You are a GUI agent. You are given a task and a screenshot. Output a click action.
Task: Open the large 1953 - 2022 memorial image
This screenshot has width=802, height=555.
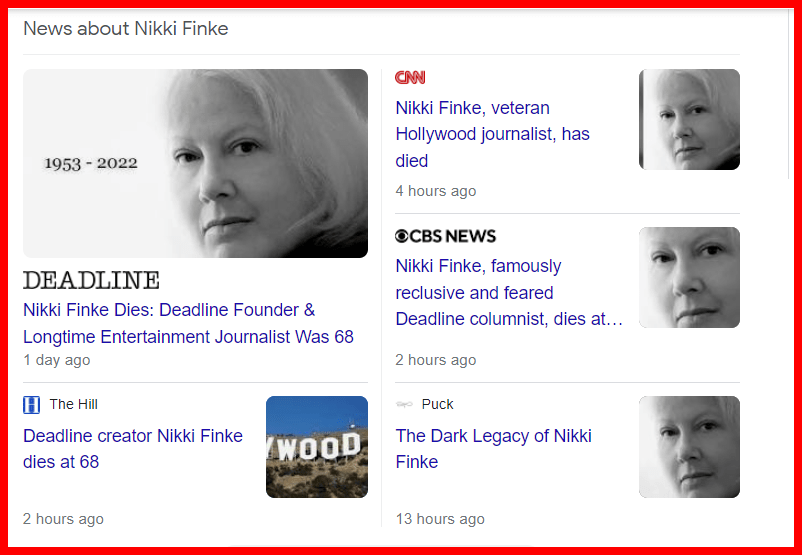(x=195, y=163)
